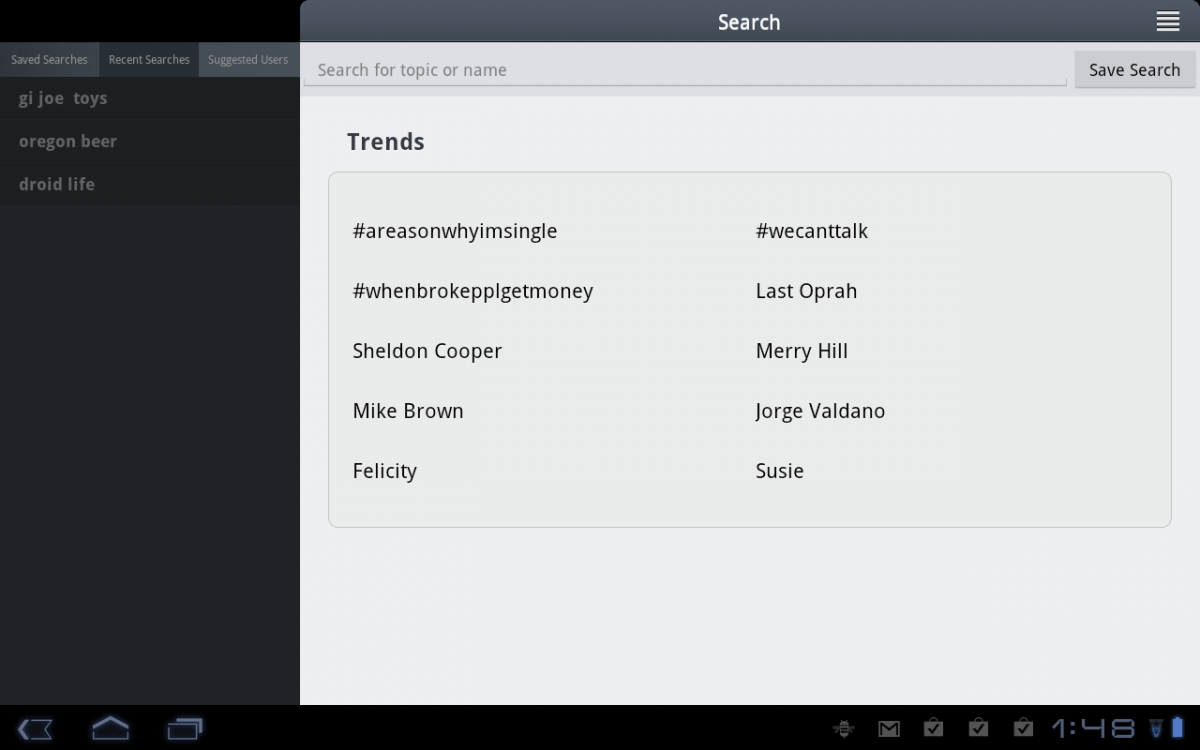Click the Save Search button
Viewport: 1200px width, 750px height.
point(1134,70)
